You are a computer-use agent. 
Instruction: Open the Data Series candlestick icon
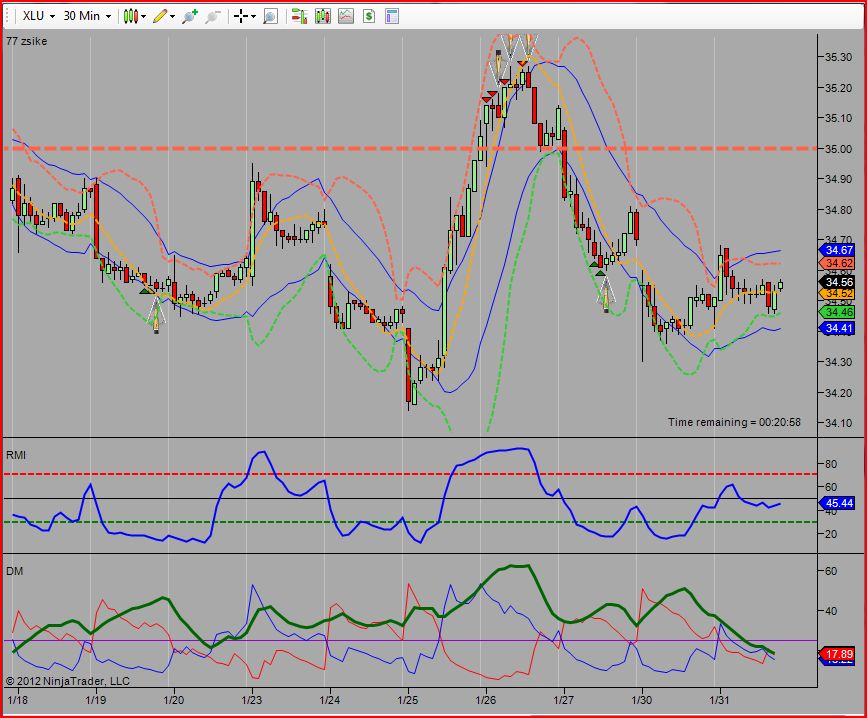tap(323, 16)
